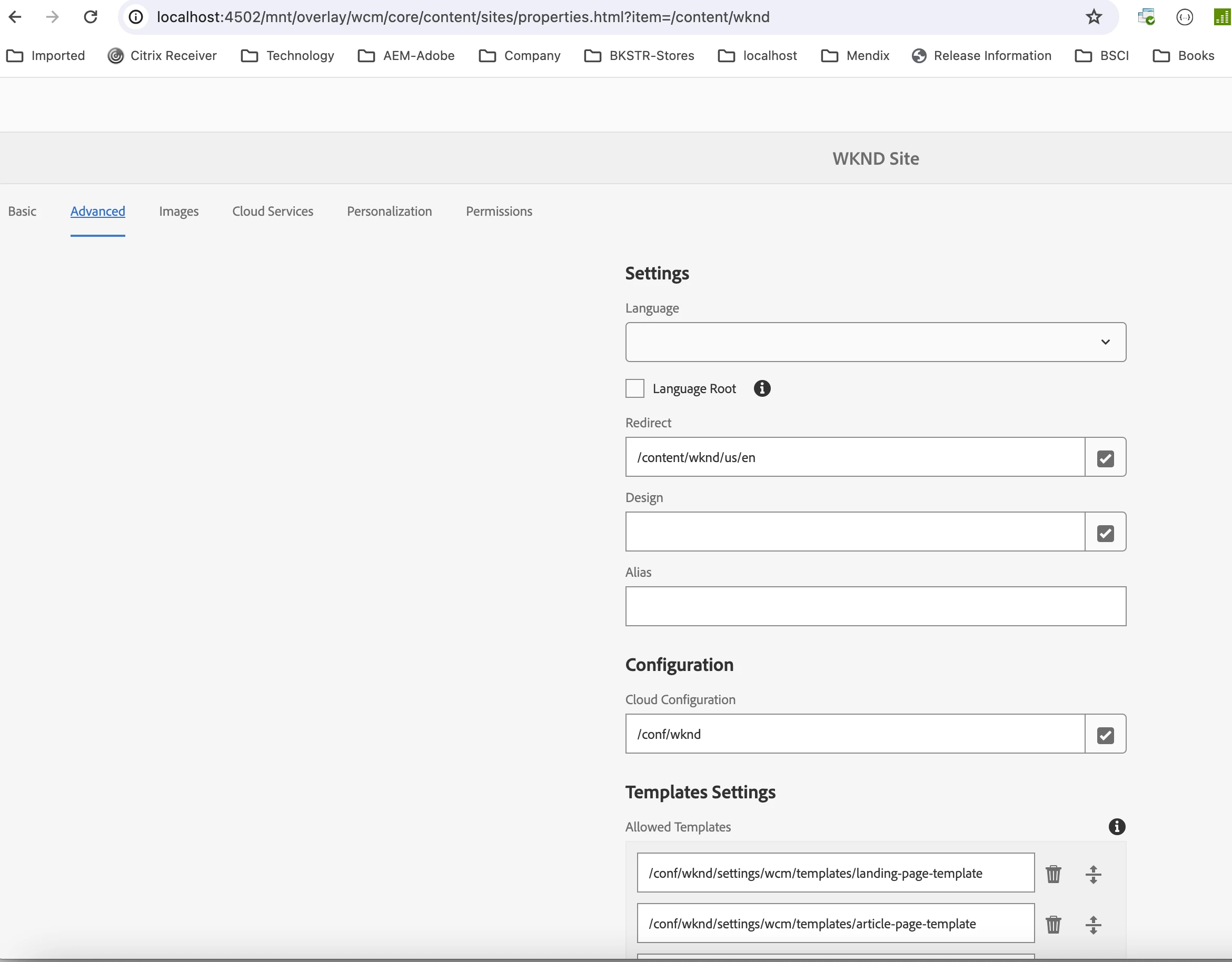Open path picker for Redirect field
The image size is (1232, 962).
[1105, 457]
